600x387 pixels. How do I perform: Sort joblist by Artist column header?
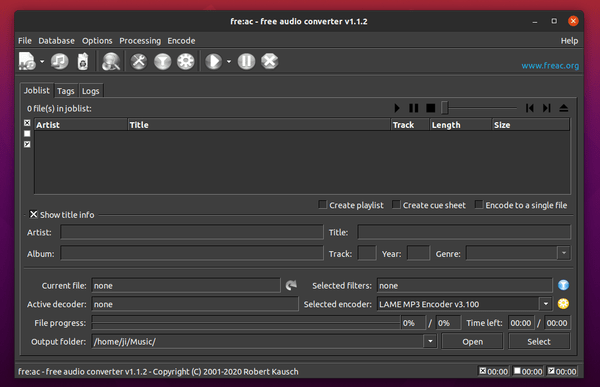(x=81, y=125)
